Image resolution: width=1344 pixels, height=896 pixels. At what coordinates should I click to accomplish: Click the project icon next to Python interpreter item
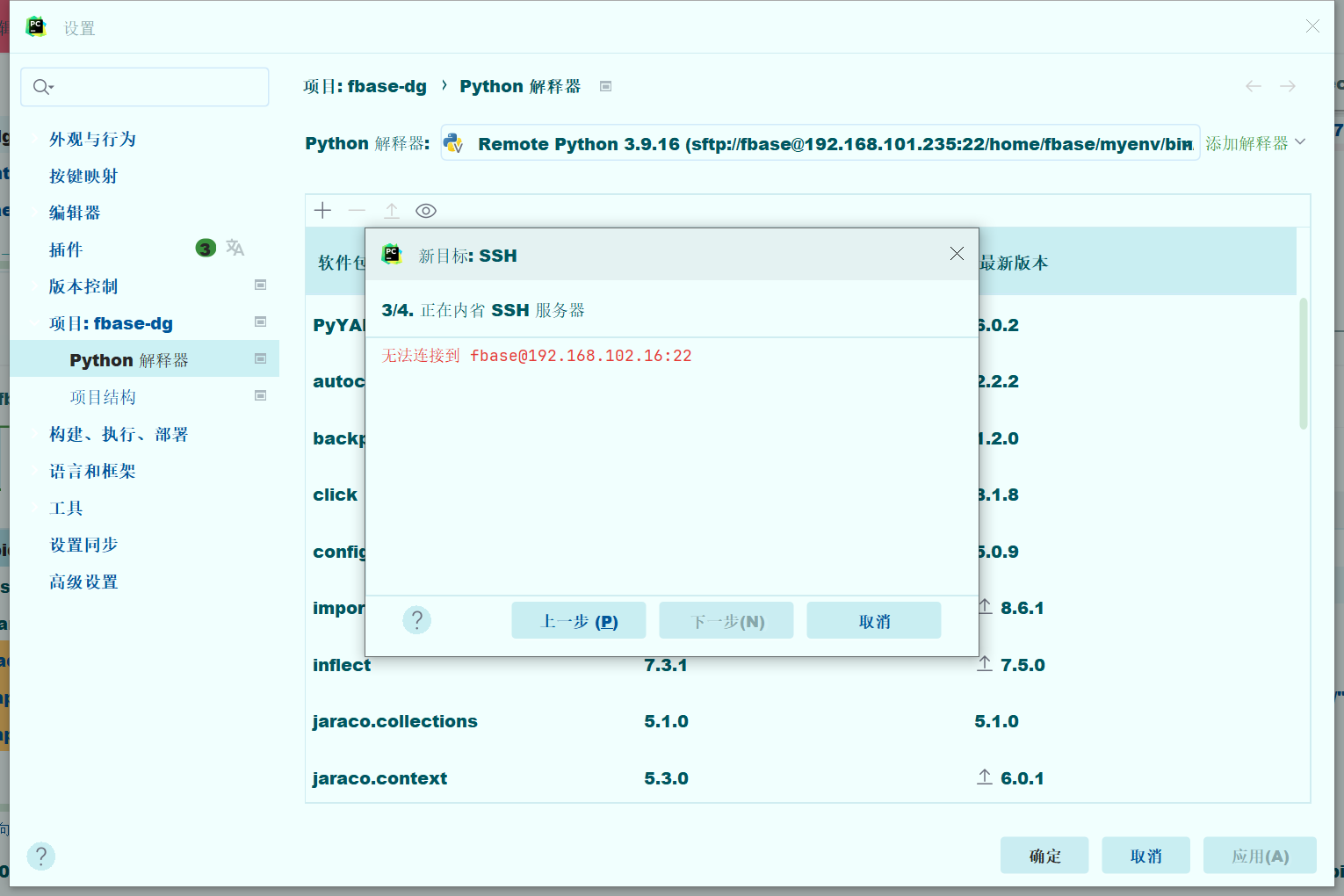click(x=260, y=358)
